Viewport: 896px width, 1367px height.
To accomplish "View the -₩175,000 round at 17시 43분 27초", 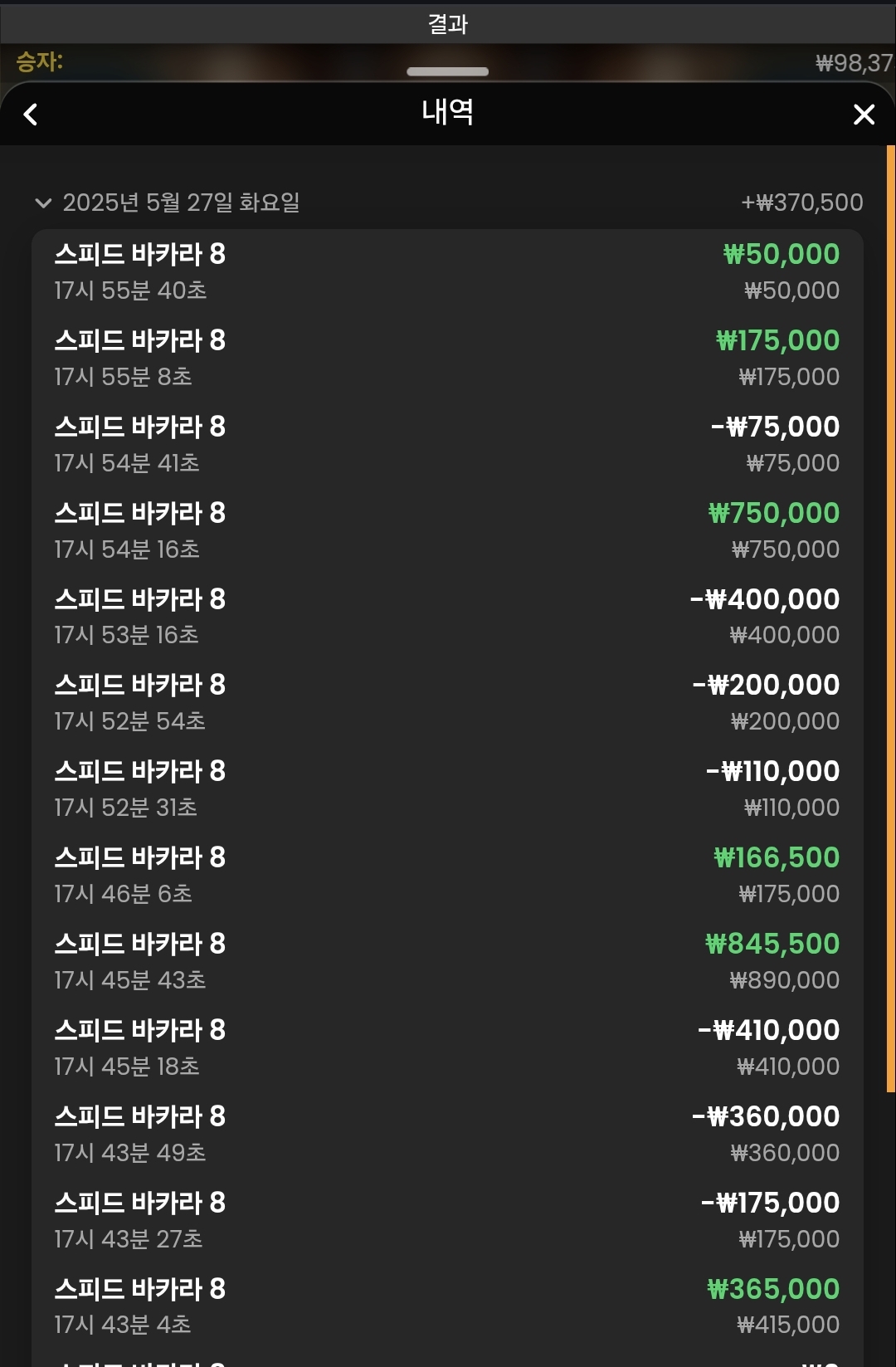I will pos(448,1220).
